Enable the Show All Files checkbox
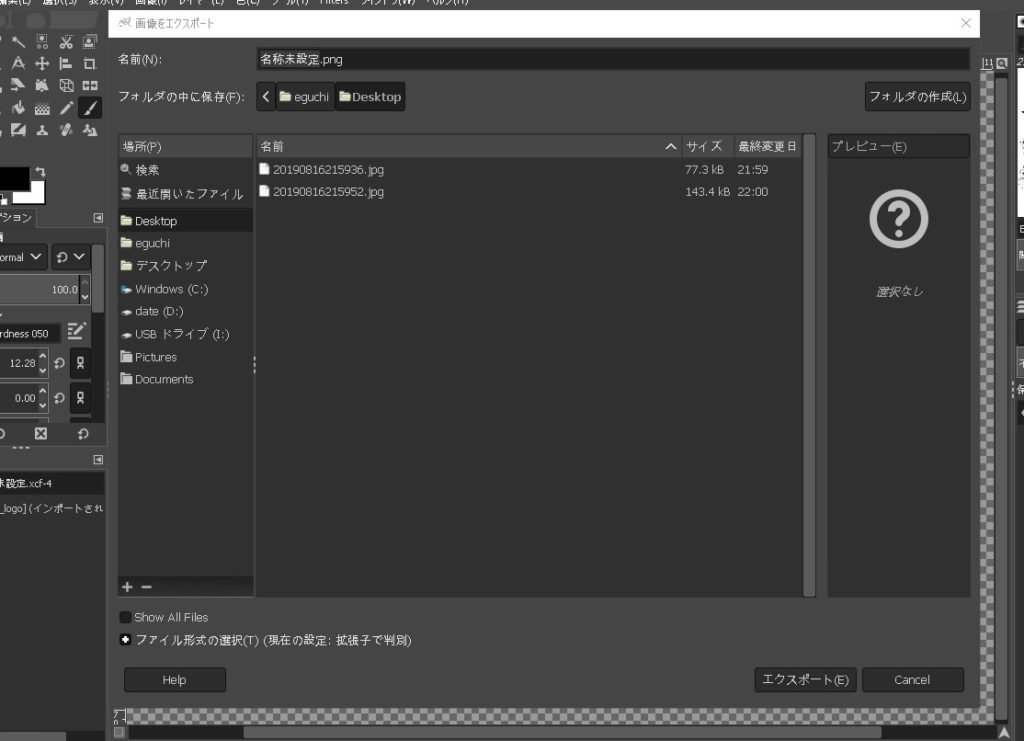 point(126,617)
